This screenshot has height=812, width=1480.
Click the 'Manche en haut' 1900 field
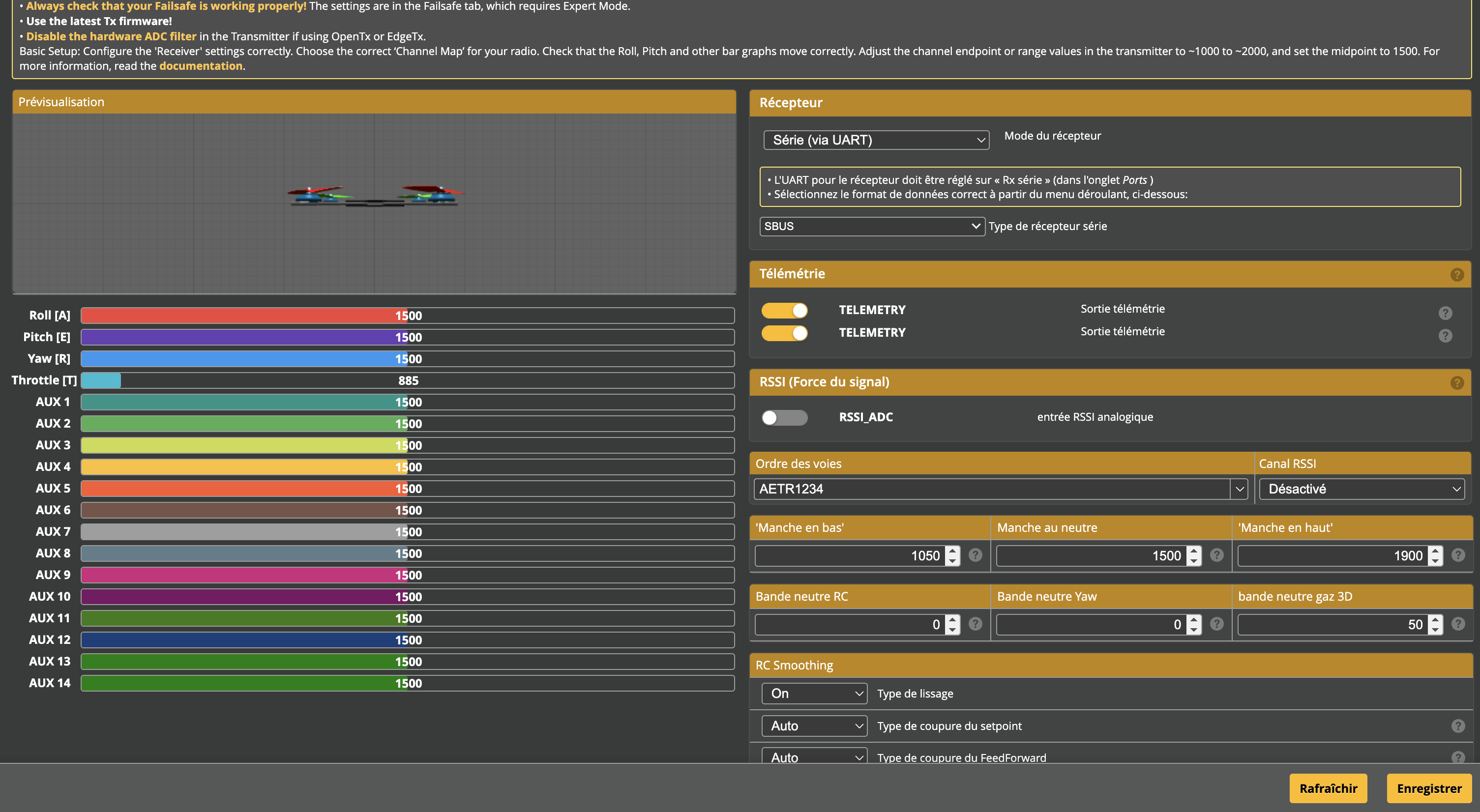click(1332, 556)
